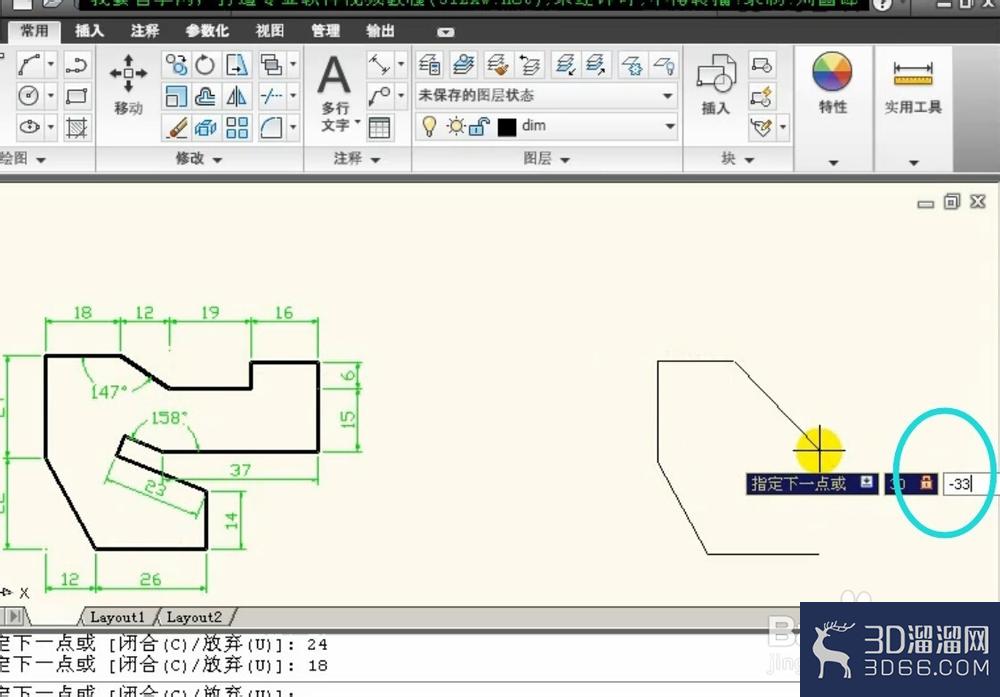Select the Erase tool icon
This screenshot has width=1000, height=697.
pos(176,127)
